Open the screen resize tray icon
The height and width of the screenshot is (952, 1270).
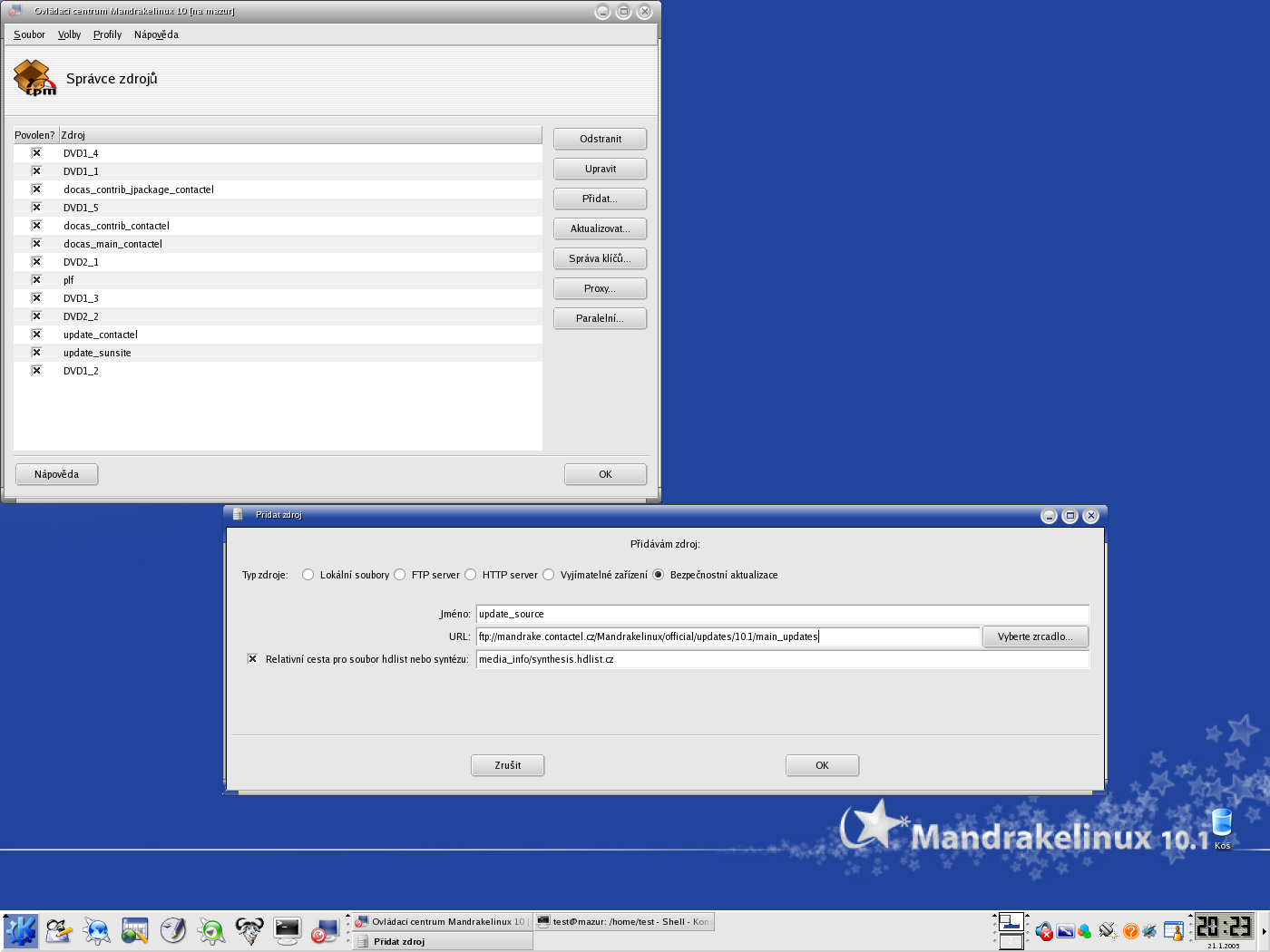(x=1065, y=931)
